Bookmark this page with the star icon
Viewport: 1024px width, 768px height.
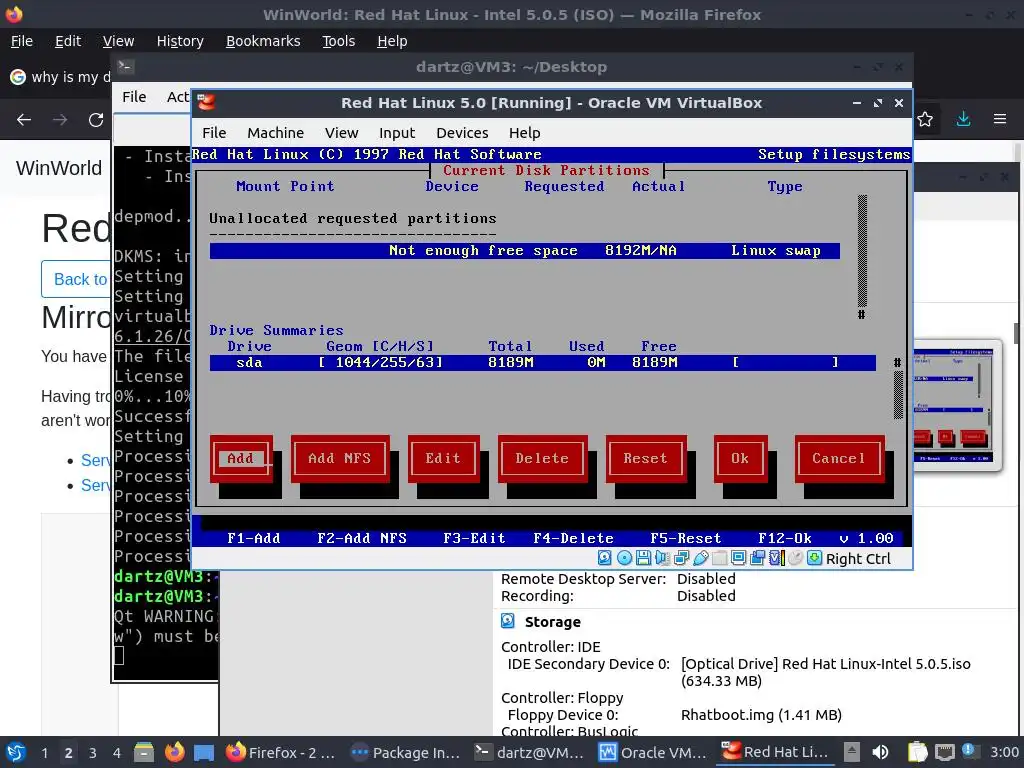point(925,120)
